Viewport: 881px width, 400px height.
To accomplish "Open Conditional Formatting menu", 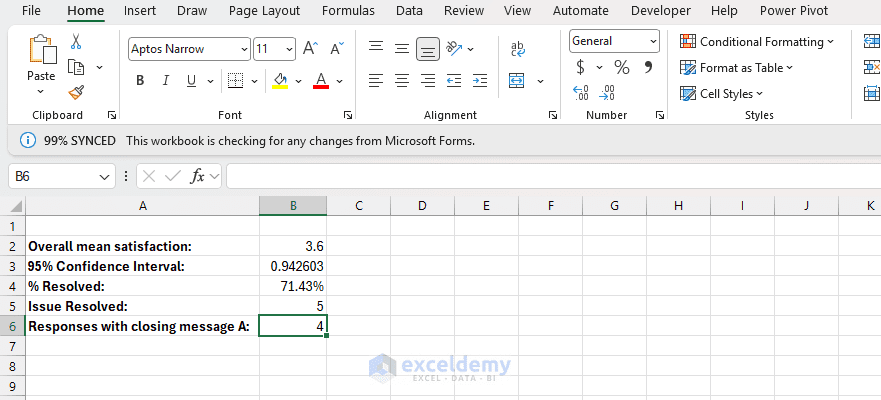I will pyautogui.click(x=757, y=42).
